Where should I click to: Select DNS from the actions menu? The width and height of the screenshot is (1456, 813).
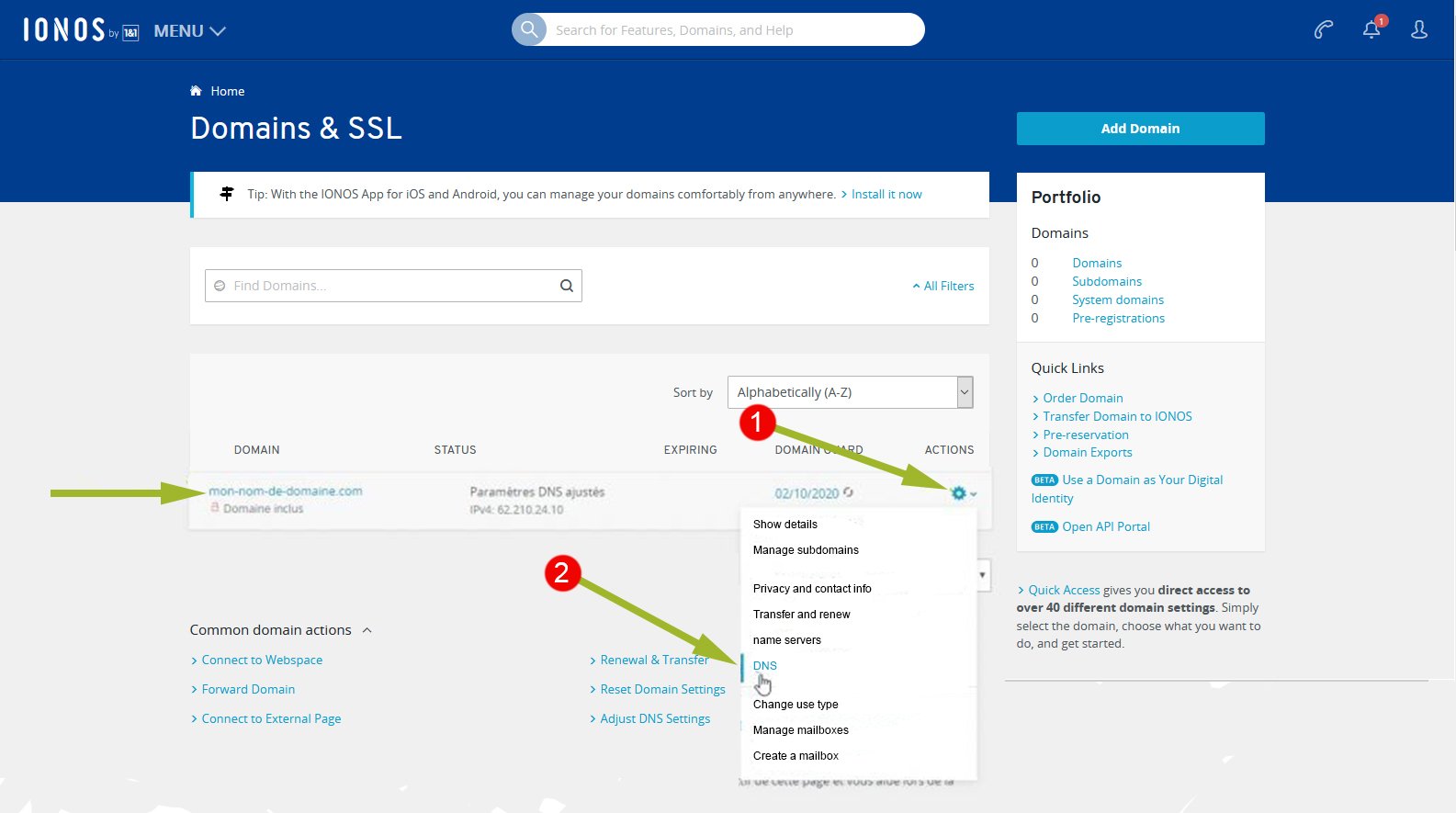click(x=765, y=666)
